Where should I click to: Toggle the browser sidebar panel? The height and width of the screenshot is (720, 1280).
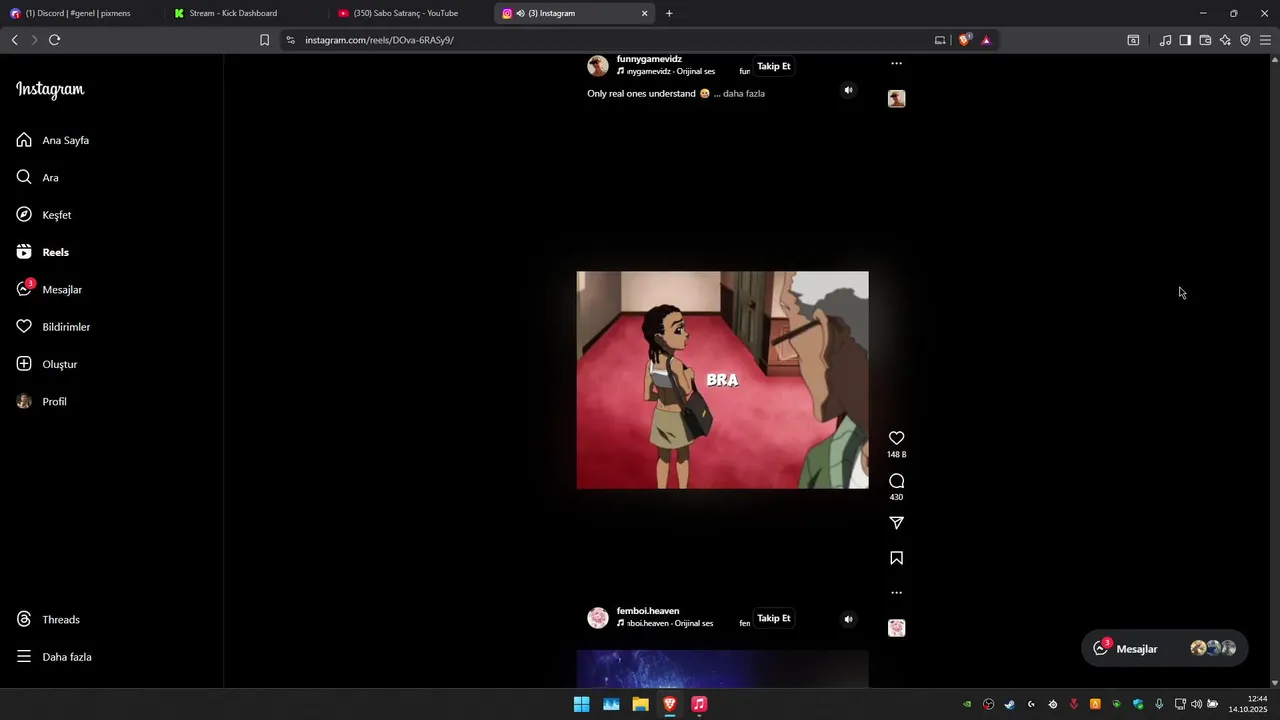click(1185, 40)
